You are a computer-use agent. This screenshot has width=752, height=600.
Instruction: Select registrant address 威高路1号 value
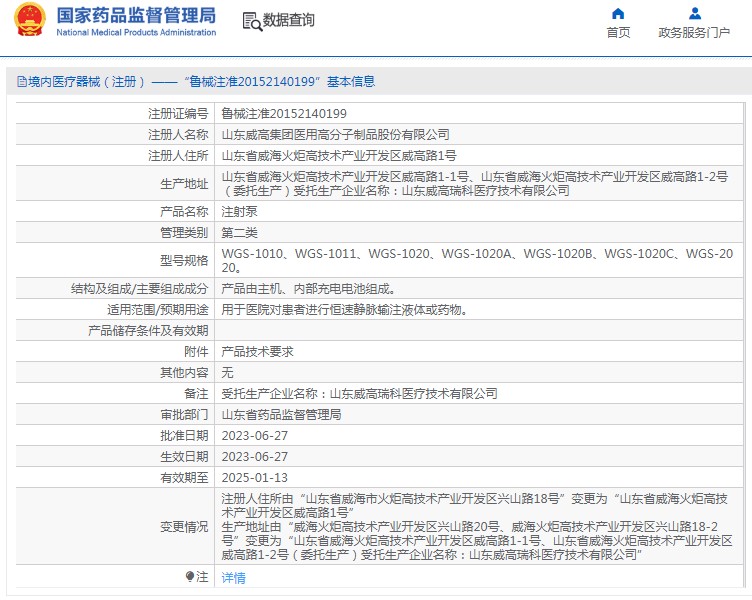click(x=339, y=156)
